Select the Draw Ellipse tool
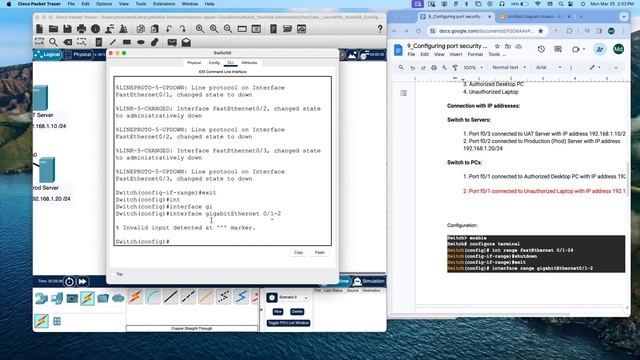 (141, 42)
